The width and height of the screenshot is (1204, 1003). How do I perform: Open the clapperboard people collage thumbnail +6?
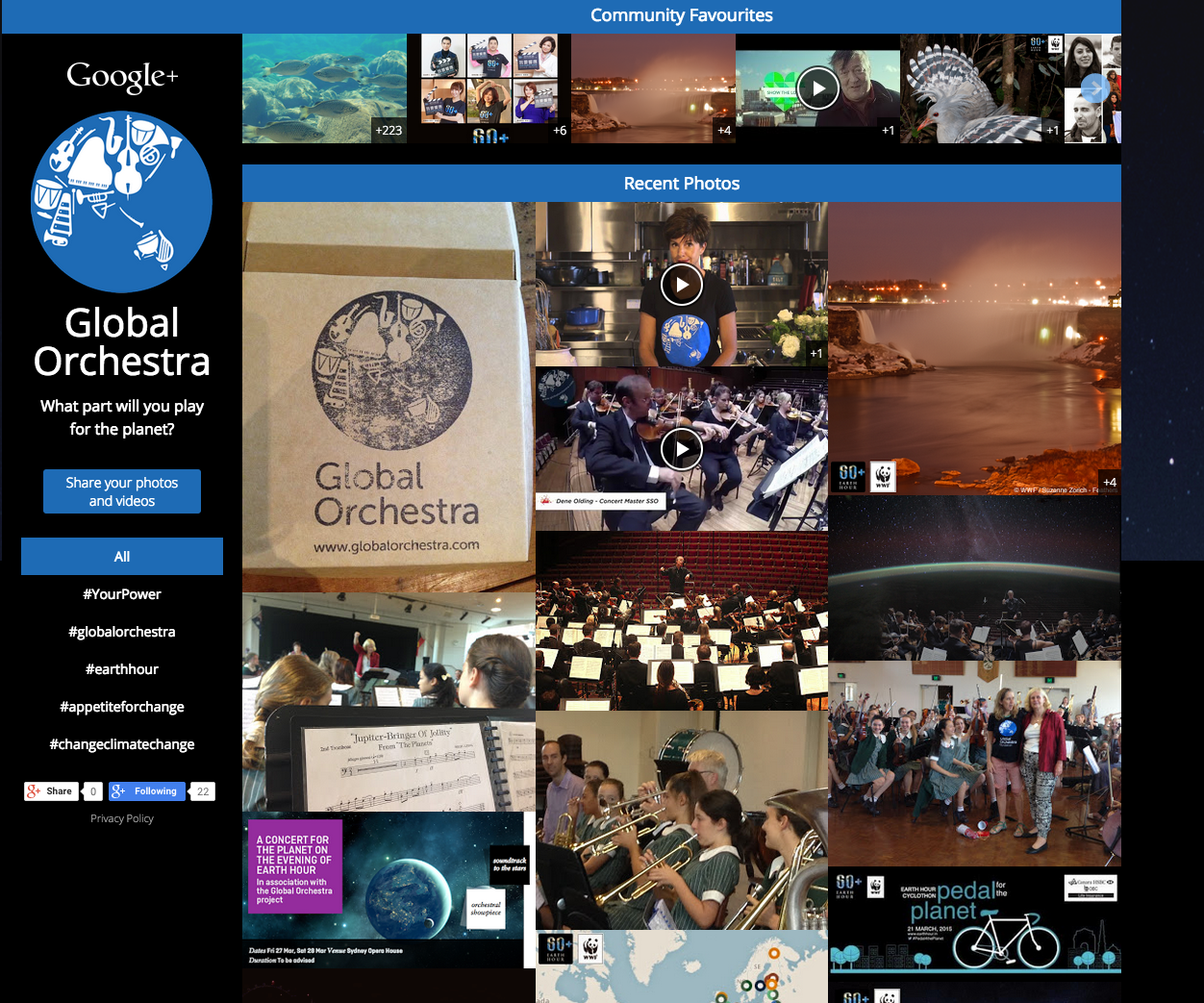tap(489, 88)
